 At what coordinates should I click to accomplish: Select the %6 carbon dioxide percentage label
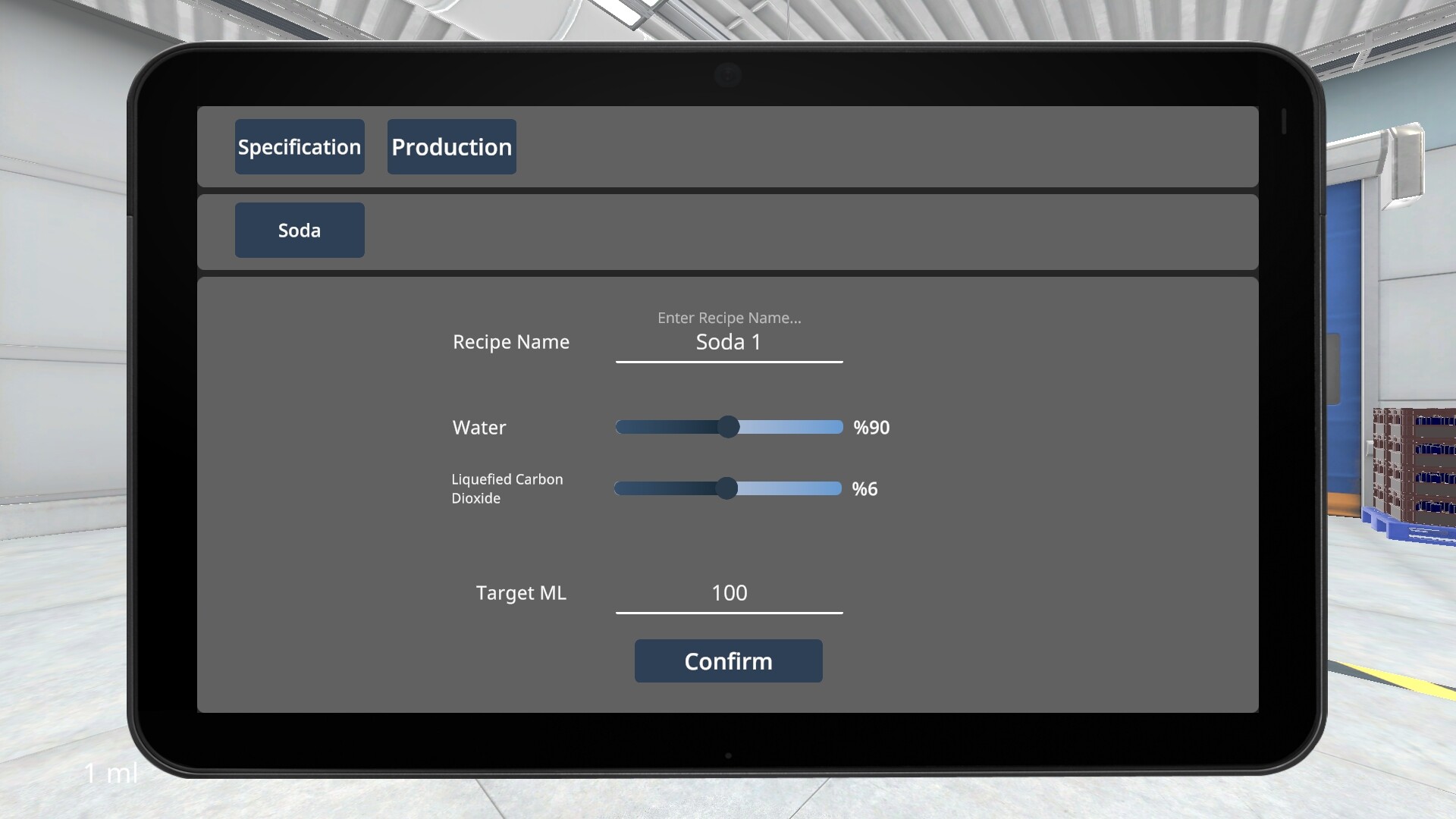865,489
